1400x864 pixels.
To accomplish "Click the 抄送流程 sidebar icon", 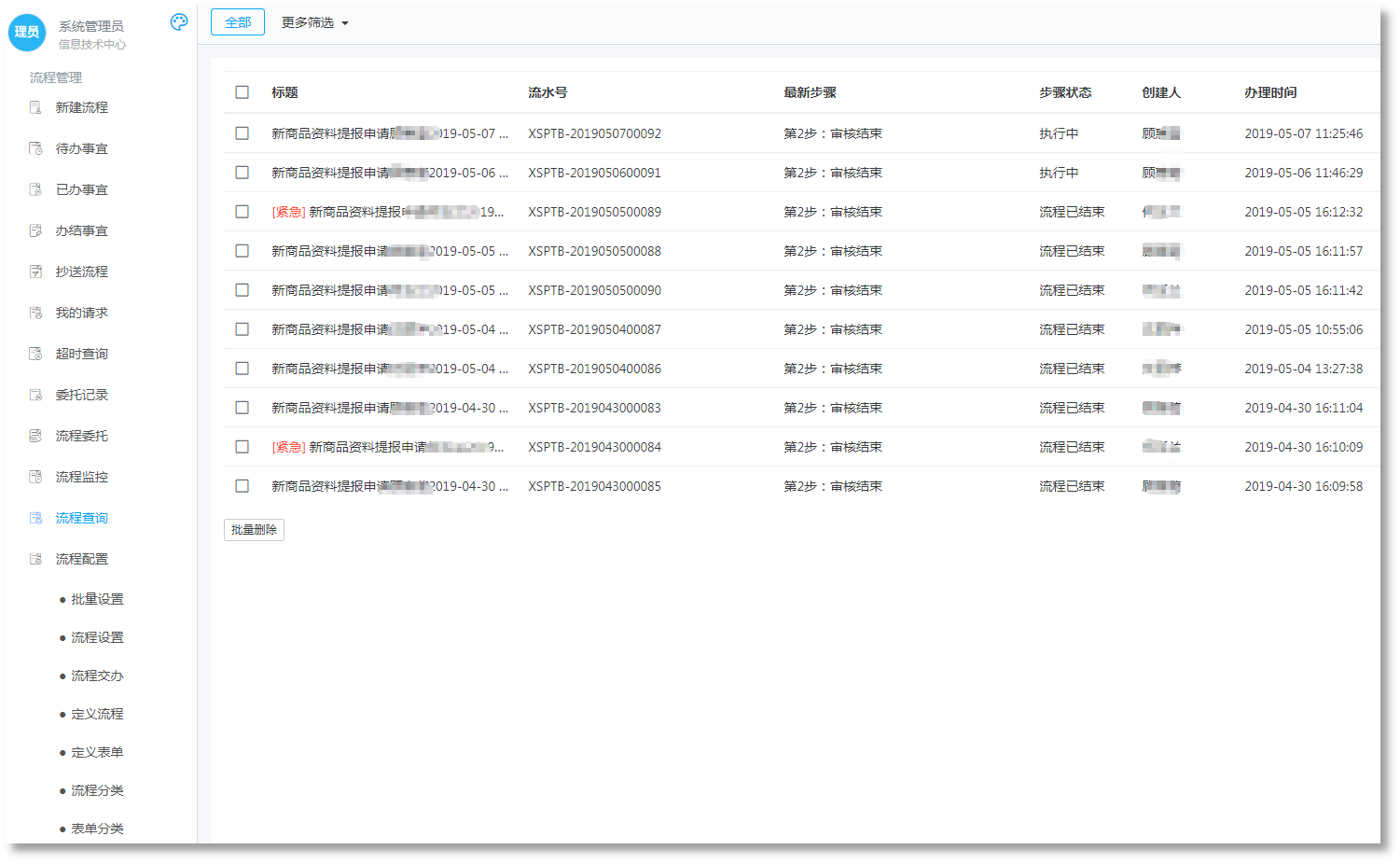I will pyautogui.click(x=35, y=272).
